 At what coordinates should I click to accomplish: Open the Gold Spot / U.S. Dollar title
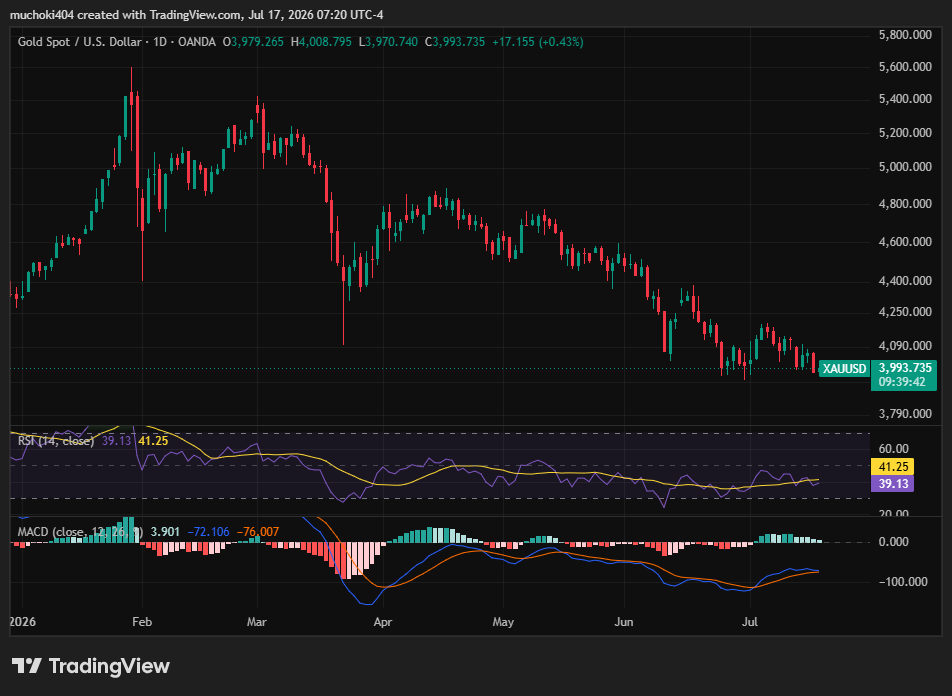point(80,42)
